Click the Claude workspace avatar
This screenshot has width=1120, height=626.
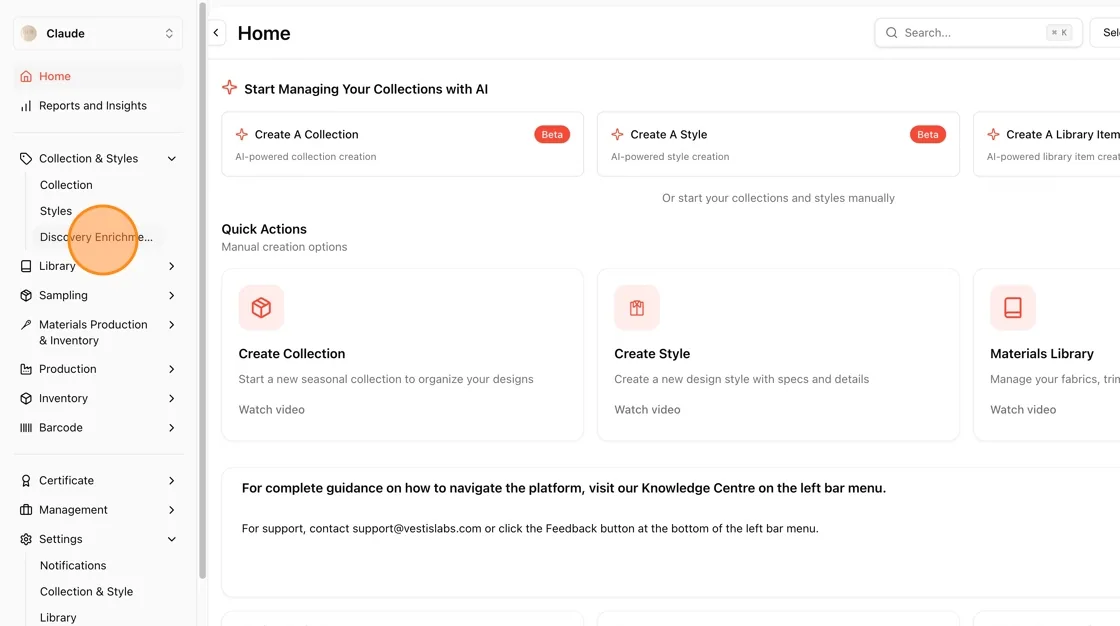coord(29,34)
